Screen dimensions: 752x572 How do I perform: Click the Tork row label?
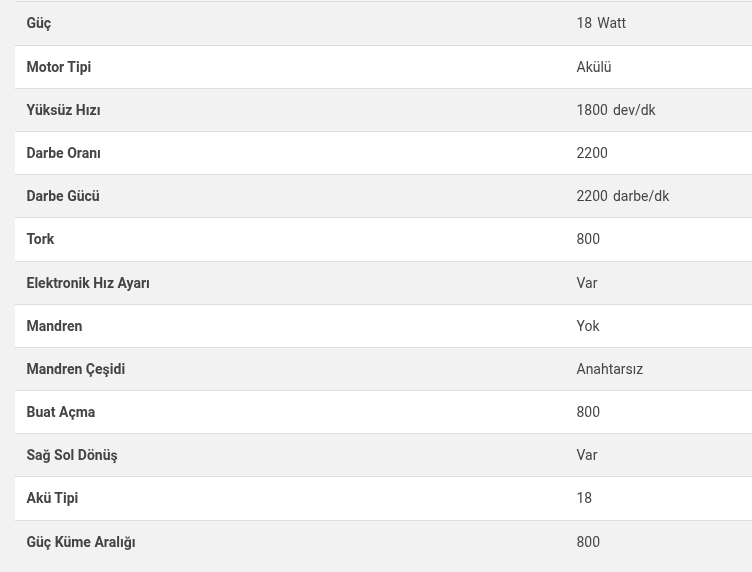(40, 239)
